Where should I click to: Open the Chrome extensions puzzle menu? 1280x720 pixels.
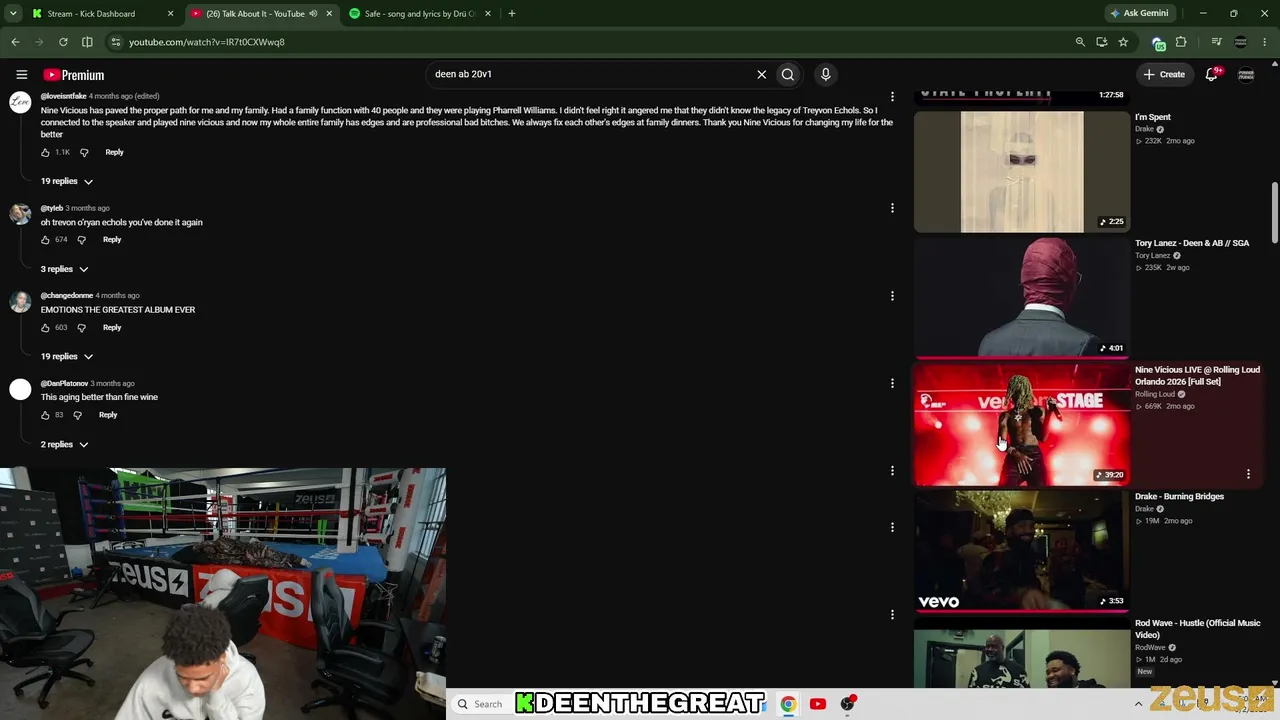1181,42
